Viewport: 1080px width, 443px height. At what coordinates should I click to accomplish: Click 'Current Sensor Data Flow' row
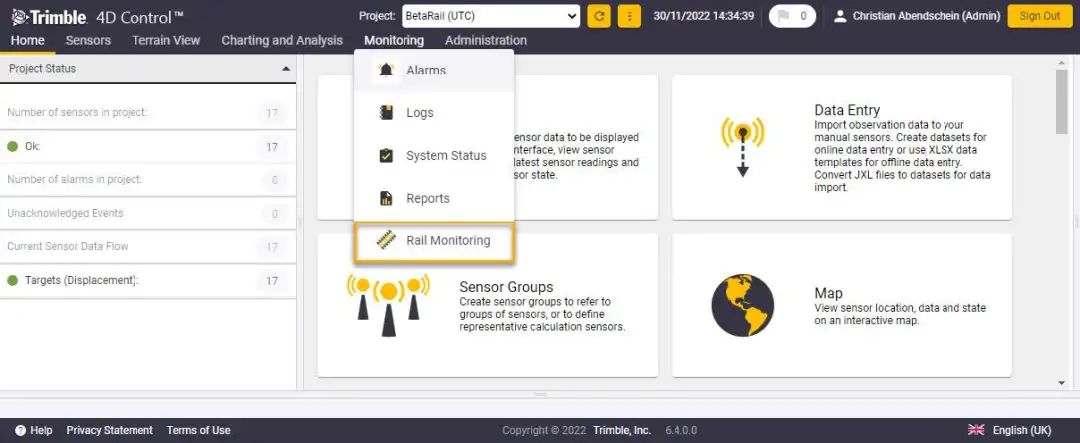point(148,247)
